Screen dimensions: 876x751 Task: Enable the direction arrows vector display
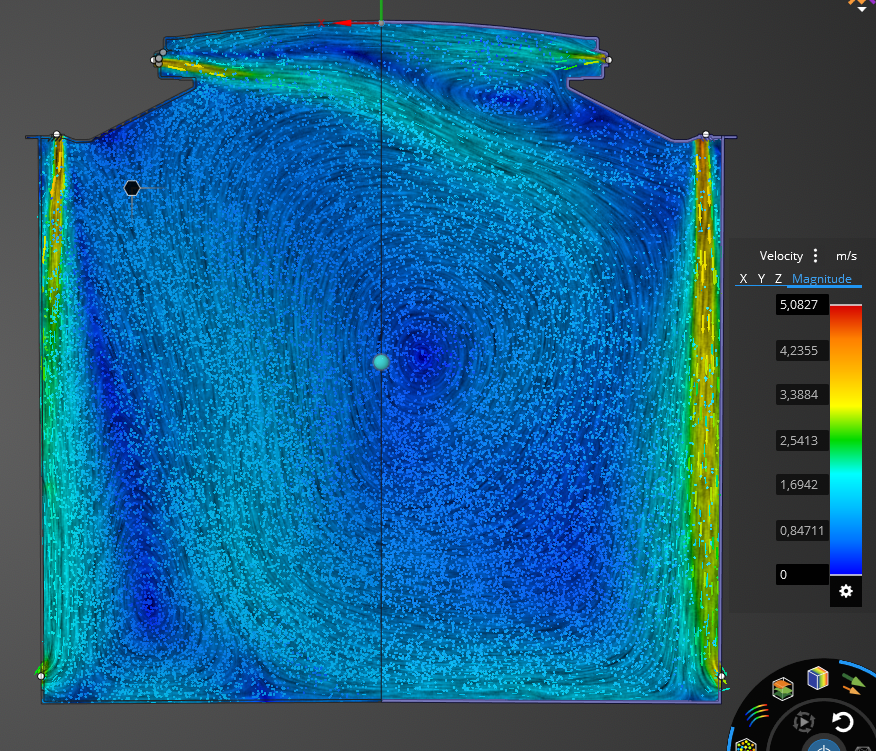tap(853, 684)
